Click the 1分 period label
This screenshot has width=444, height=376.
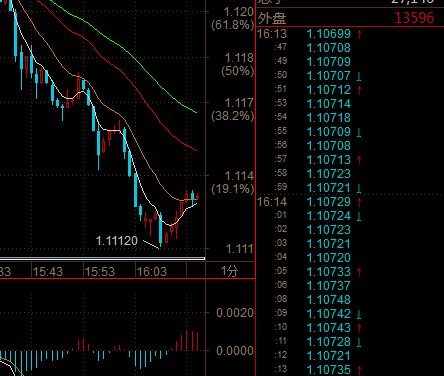[230, 271]
